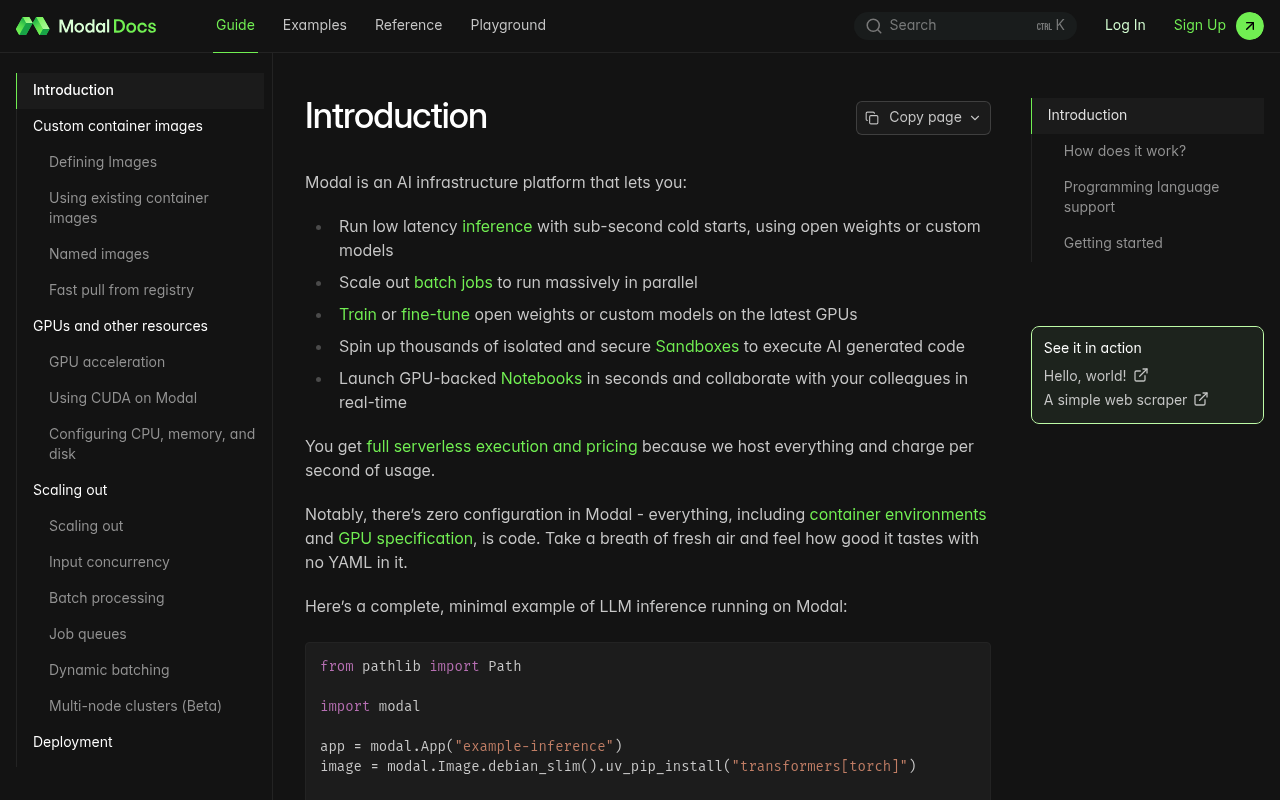Open the Examples tab
This screenshot has width=1280, height=800.
pos(315,25)
